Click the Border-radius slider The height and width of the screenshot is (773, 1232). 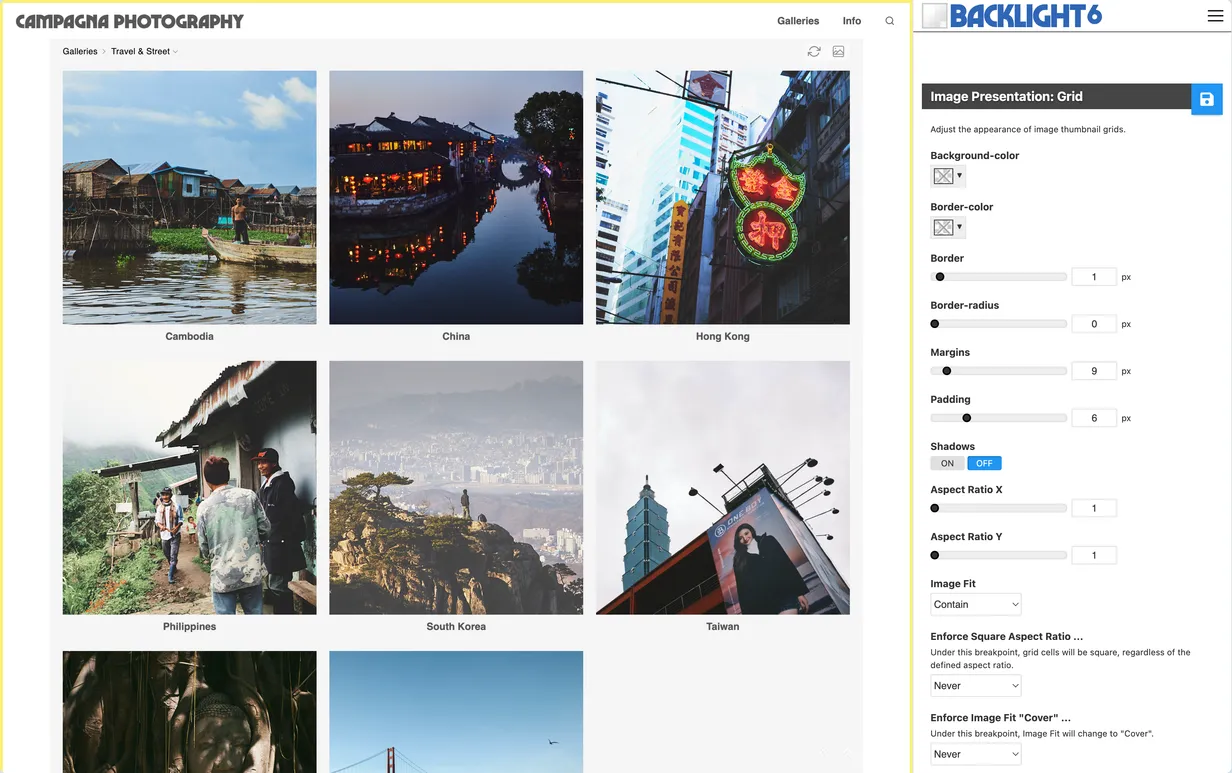pyautogui.click(x=999, y=324)
